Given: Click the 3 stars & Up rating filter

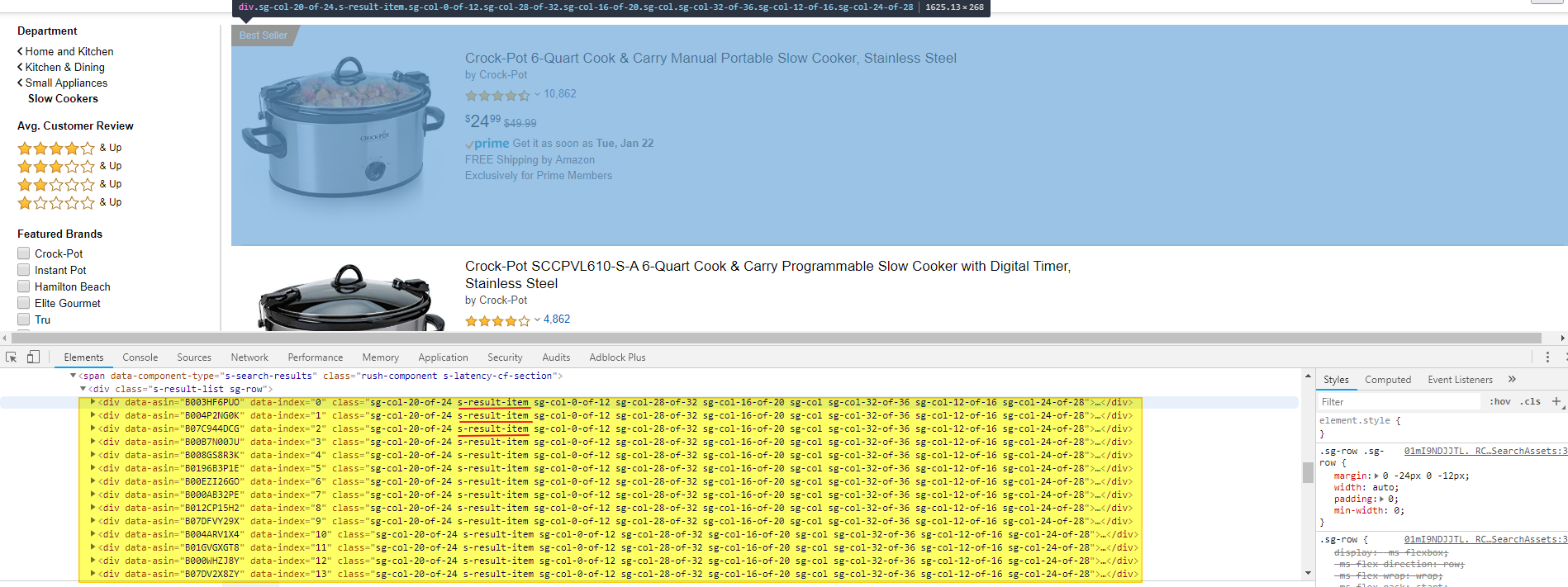Looking at the screenshot, I should tap(69, 166).
